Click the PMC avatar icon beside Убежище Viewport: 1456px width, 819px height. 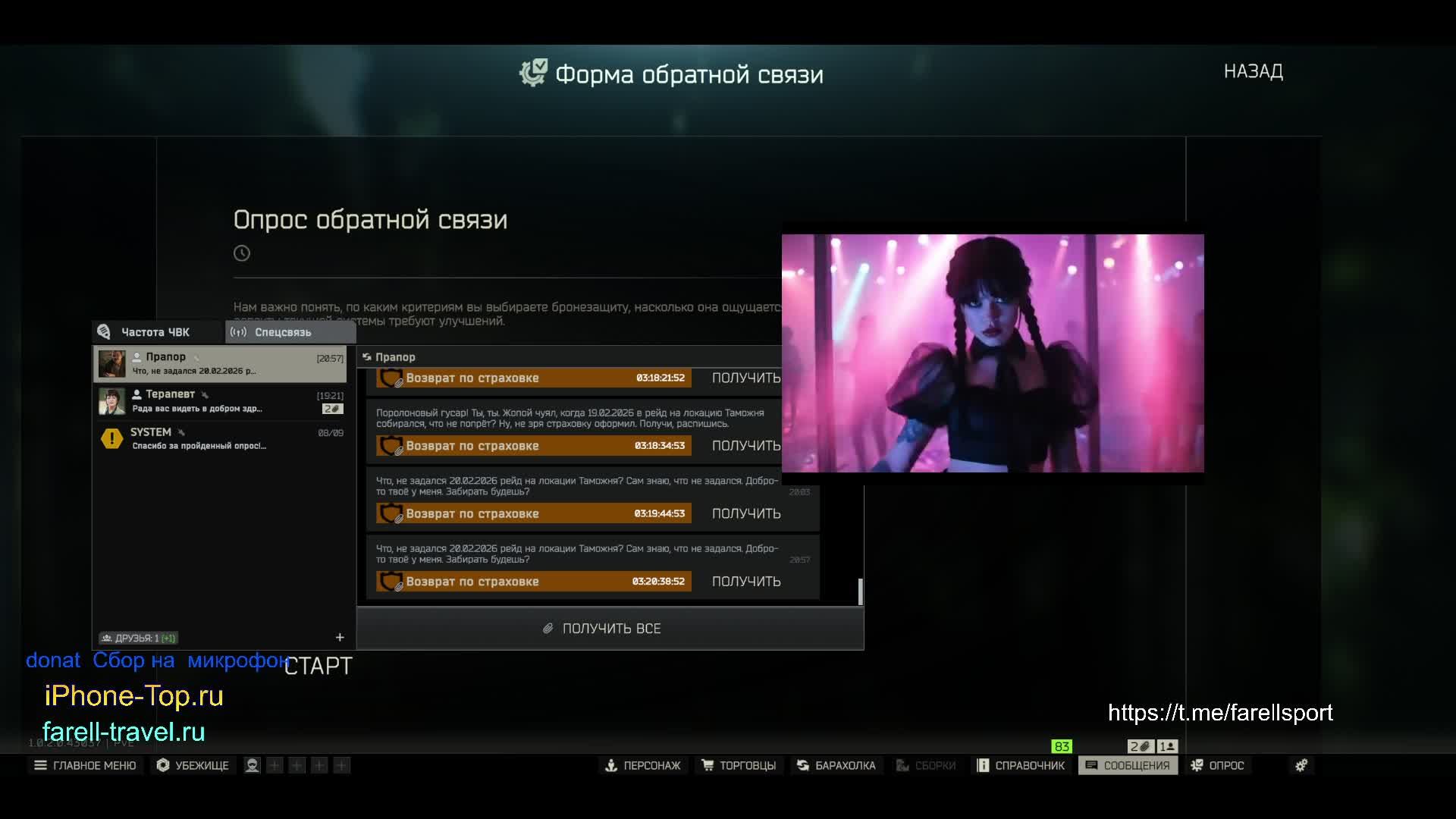[253, 765]
